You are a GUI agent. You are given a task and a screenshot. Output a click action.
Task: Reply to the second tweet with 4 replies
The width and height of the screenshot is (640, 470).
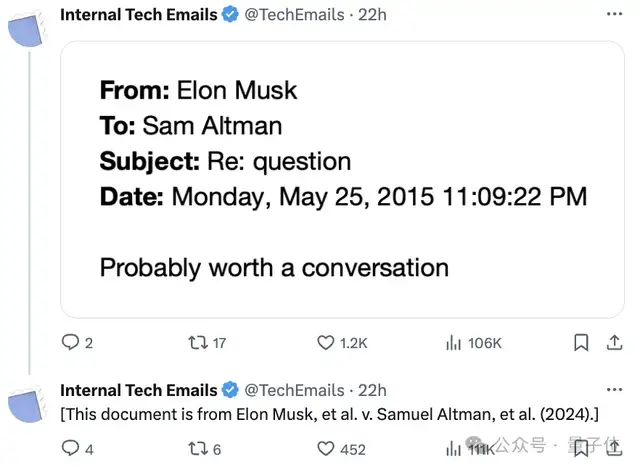click(x=70, y=449)
